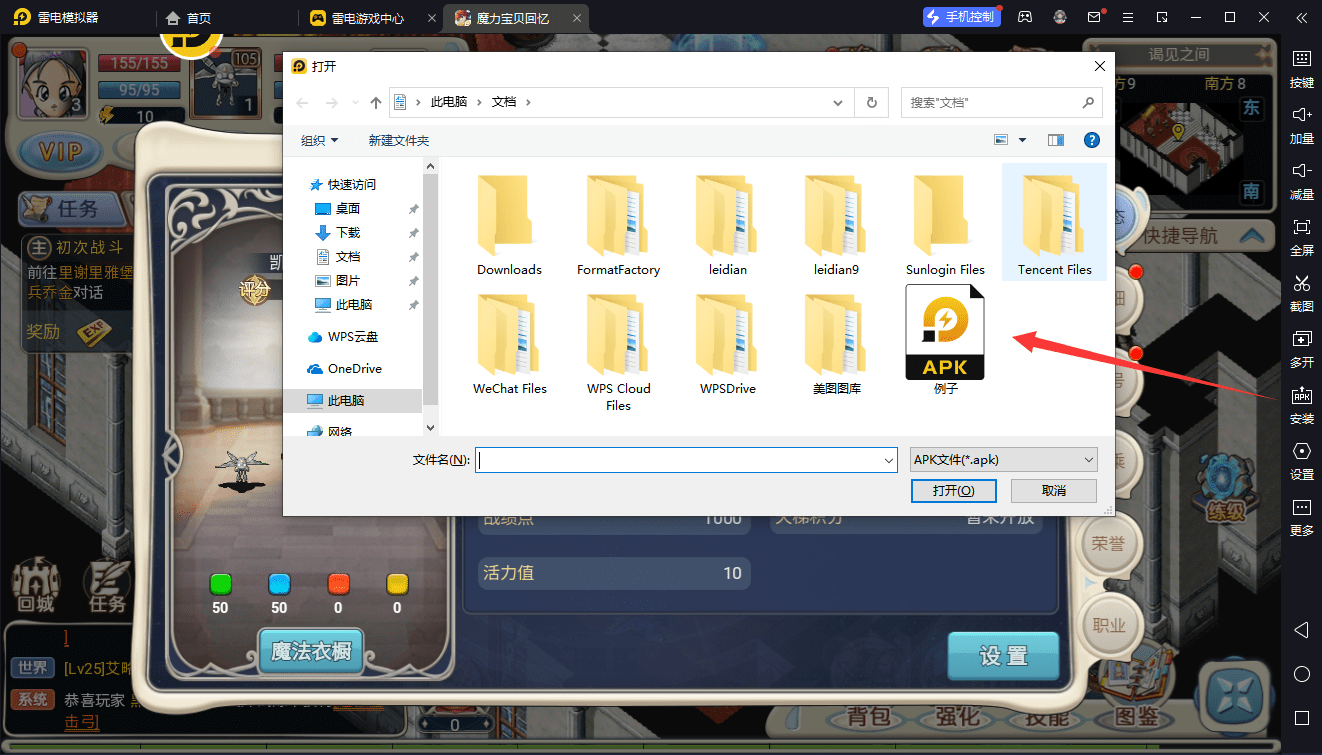This screenshot has width=1322, height=755.
Task: Click the 取消 cancel button
Action: pyautogui.click(x=1053, y=491)
